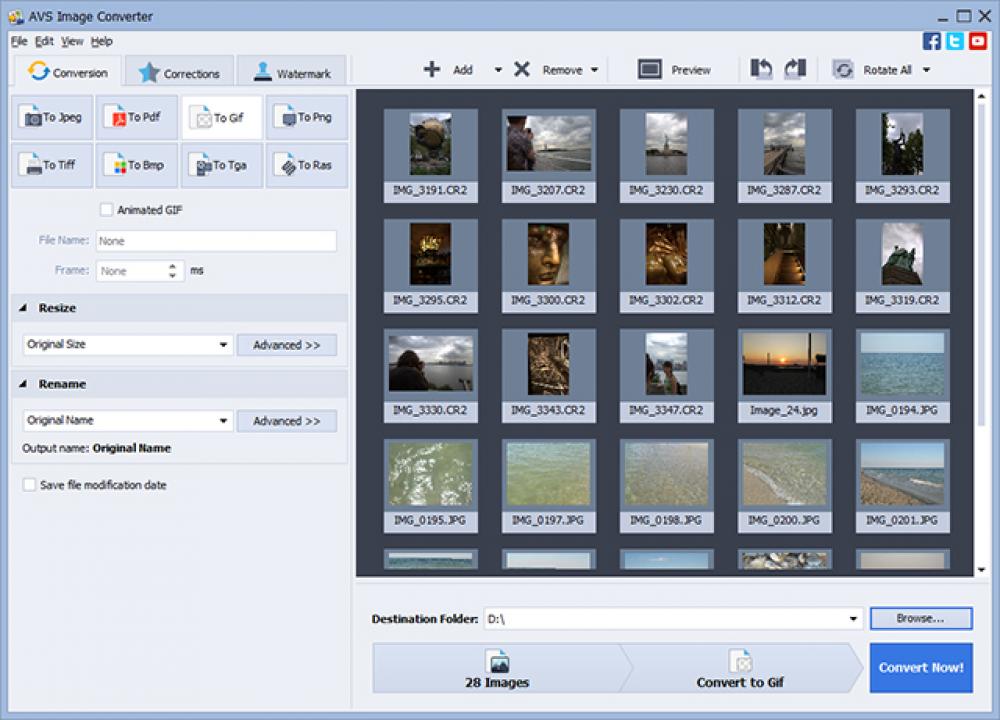
Task: Select the To Png conversion format
Action: [x=306, y=117]
